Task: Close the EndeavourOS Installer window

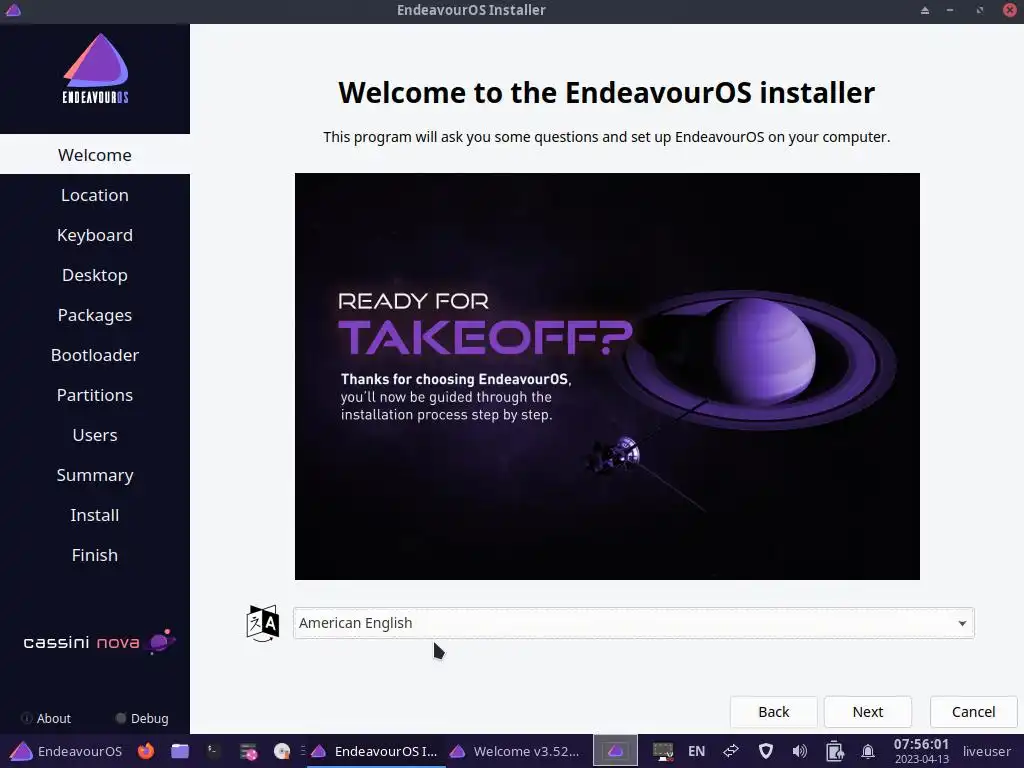Action: point(1010,10)
